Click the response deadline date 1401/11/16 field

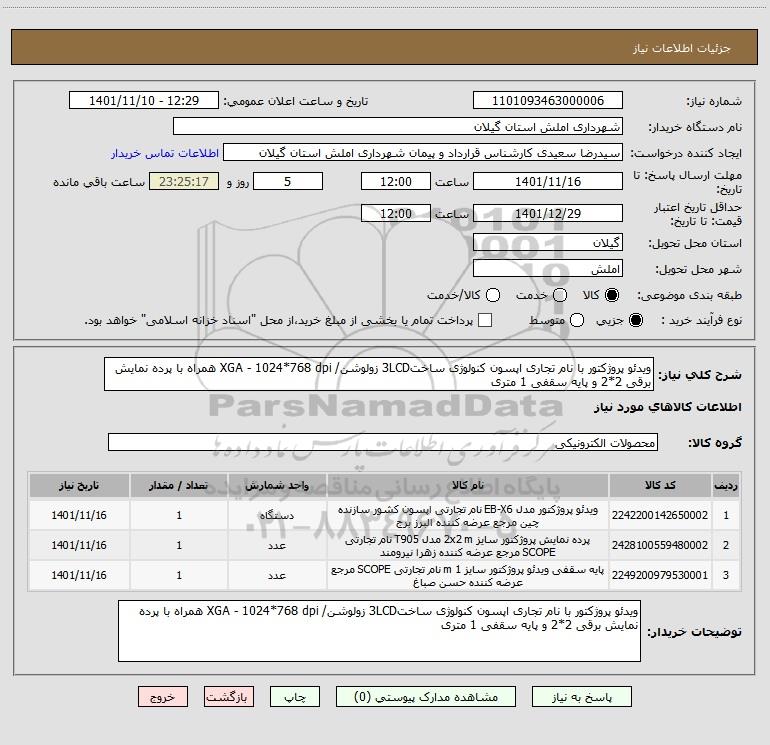pos(548,181)
